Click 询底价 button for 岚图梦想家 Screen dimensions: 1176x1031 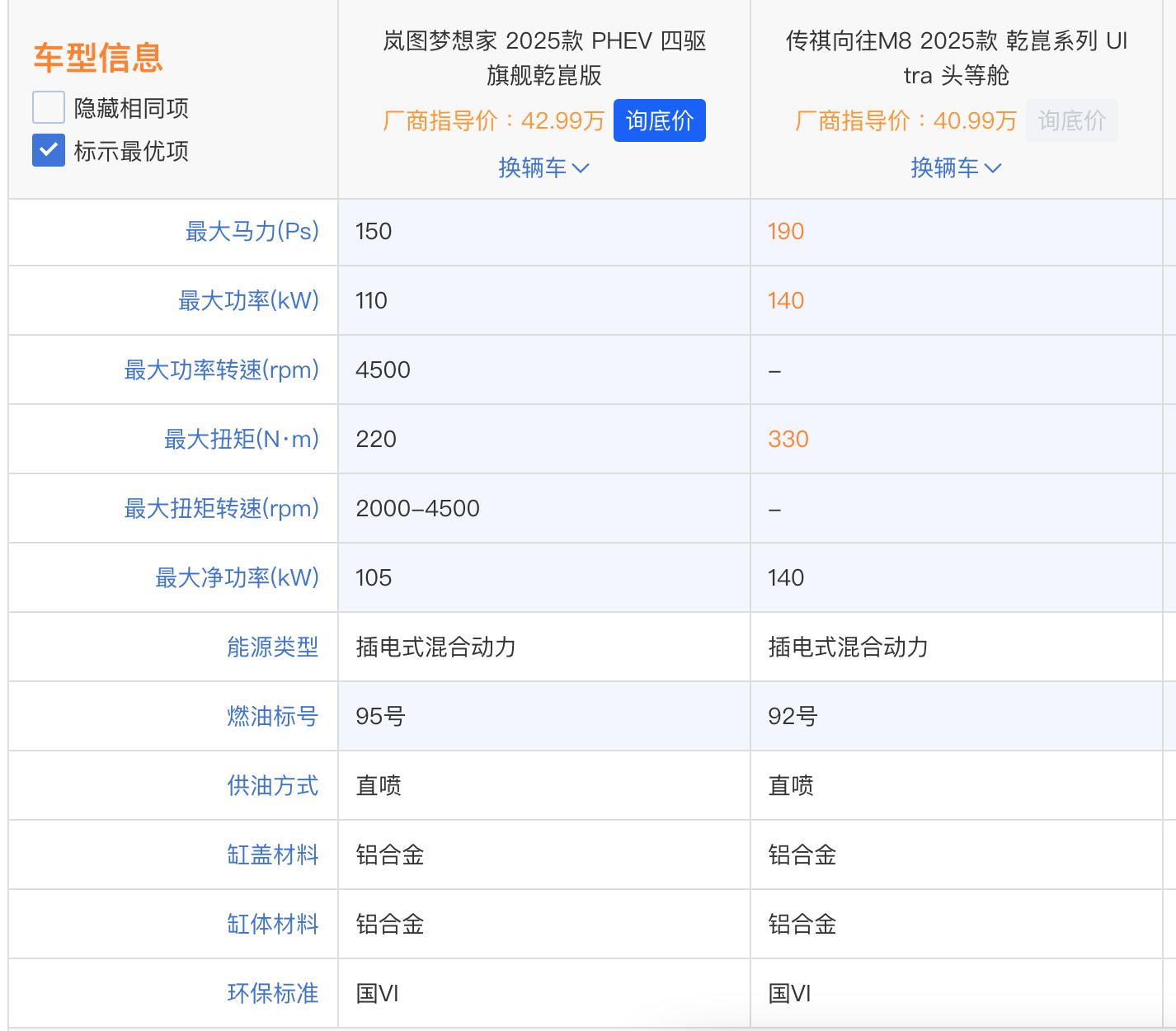click(x=660, y=120)
